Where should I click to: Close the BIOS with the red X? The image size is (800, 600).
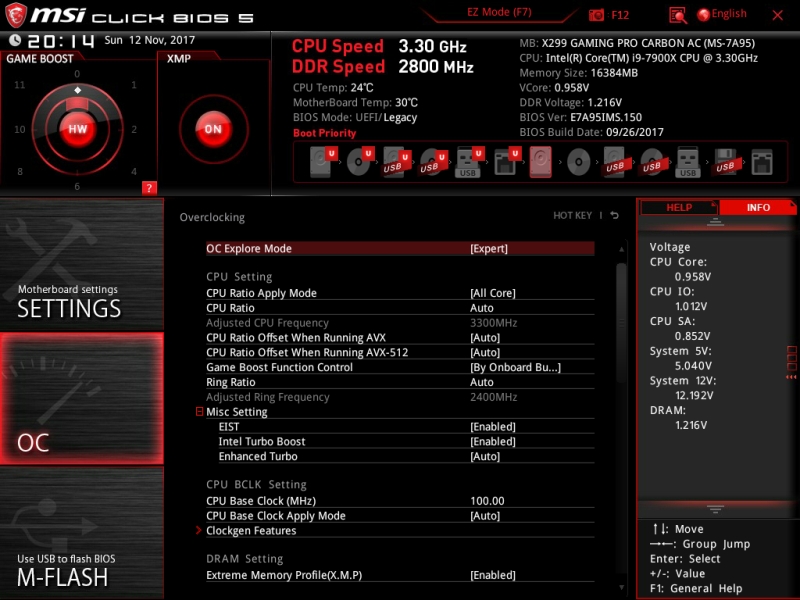[778, 15]
